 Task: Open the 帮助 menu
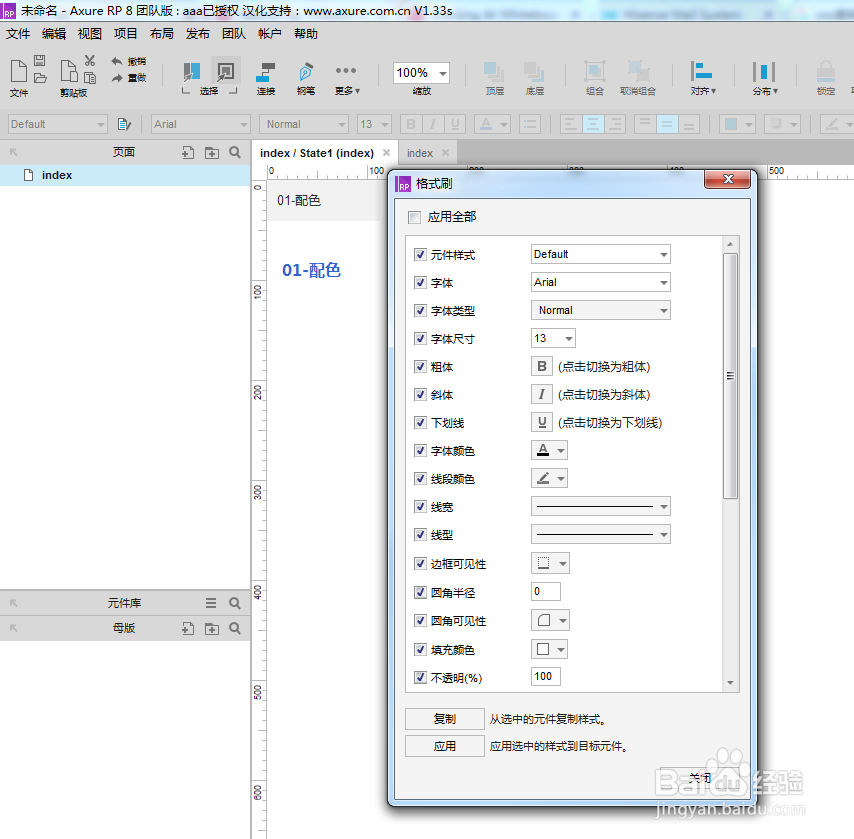point(306,34)
